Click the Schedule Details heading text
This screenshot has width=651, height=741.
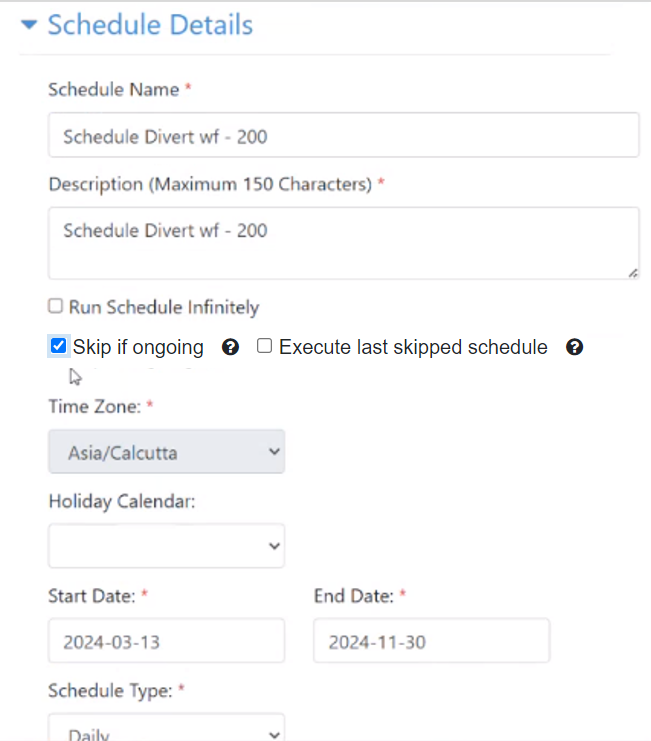(x=150, y=25)
